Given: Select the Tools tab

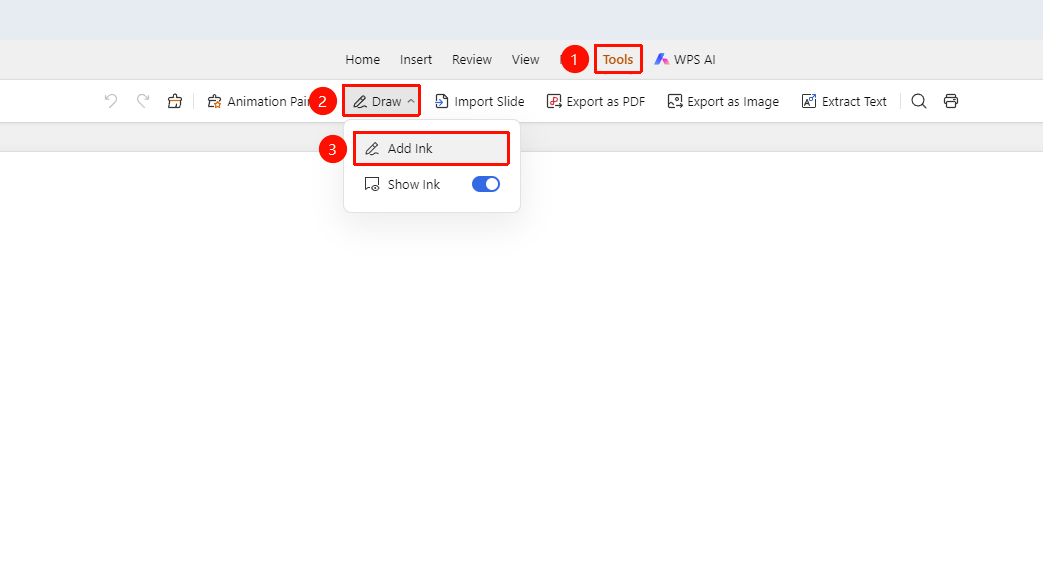Looking at the screenshot, I should (x=618, y=59).
